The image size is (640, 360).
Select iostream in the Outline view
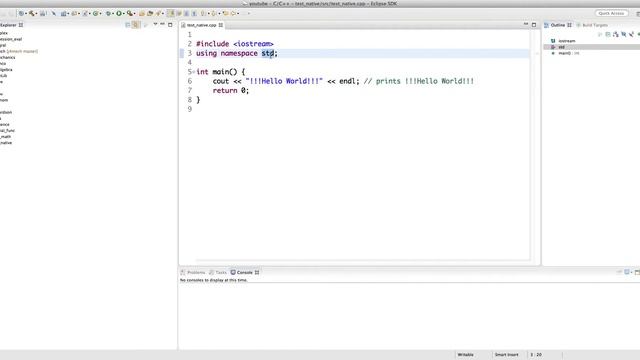click(567, 41)
